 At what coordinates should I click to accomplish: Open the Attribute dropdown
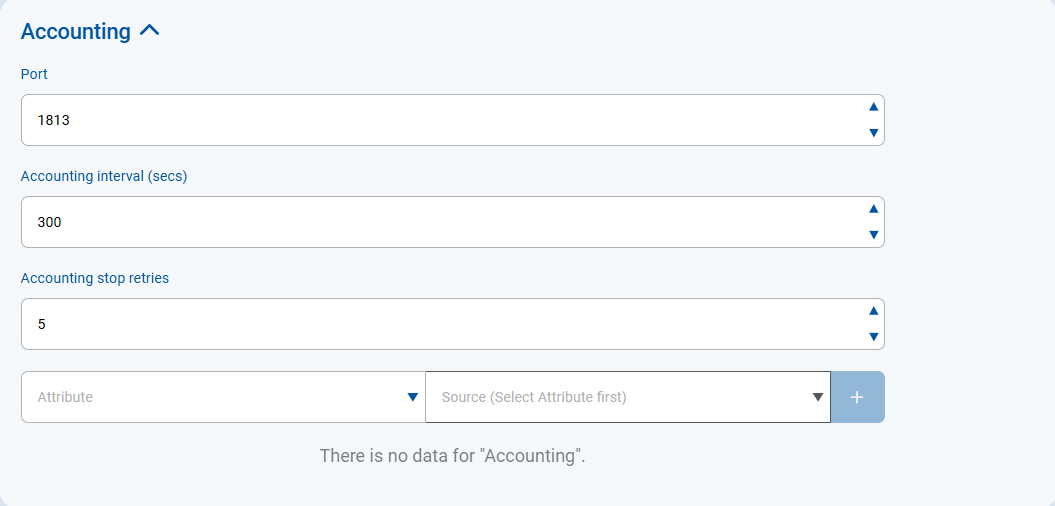[x=210, y=397]
